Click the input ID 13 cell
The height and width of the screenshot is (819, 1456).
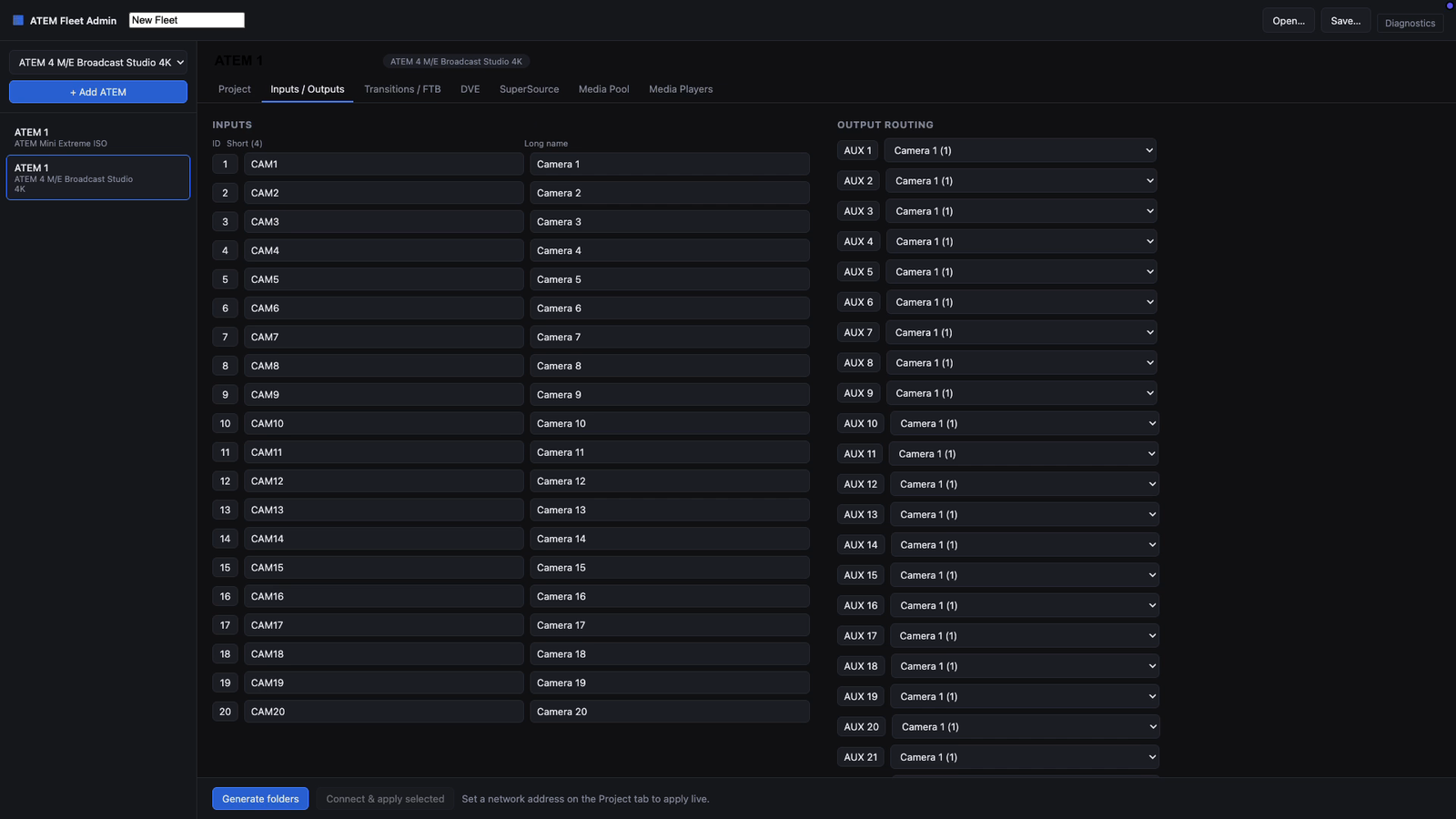pyautogui.click(x=225, y=510)
